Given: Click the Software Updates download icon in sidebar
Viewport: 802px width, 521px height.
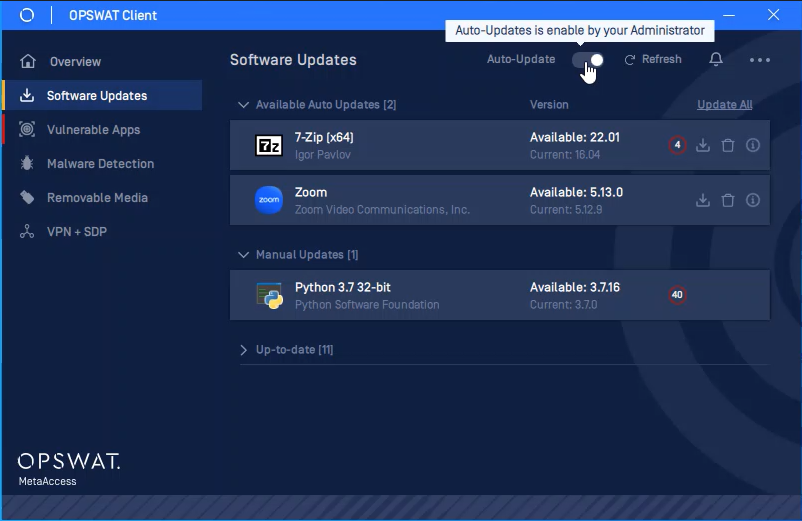Looking at the screenshot, I should point(27,95).
